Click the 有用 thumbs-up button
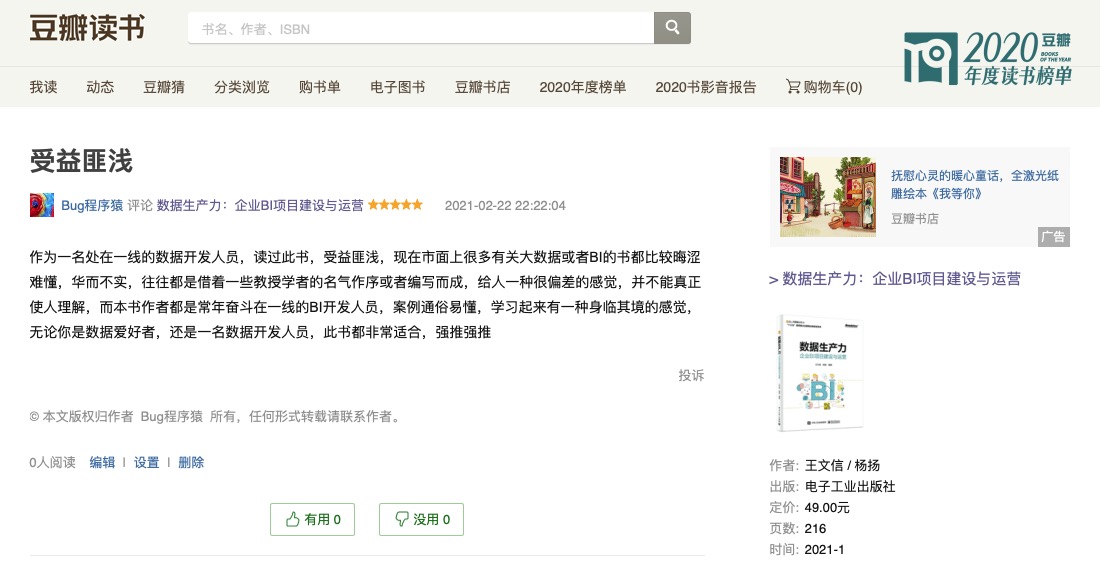 coord(312,519)
